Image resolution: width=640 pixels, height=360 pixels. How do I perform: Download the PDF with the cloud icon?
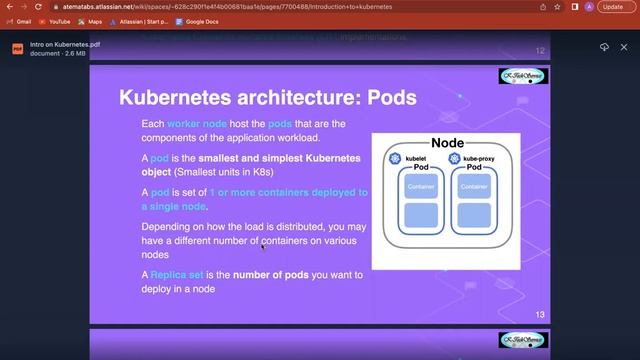point(604,47)
